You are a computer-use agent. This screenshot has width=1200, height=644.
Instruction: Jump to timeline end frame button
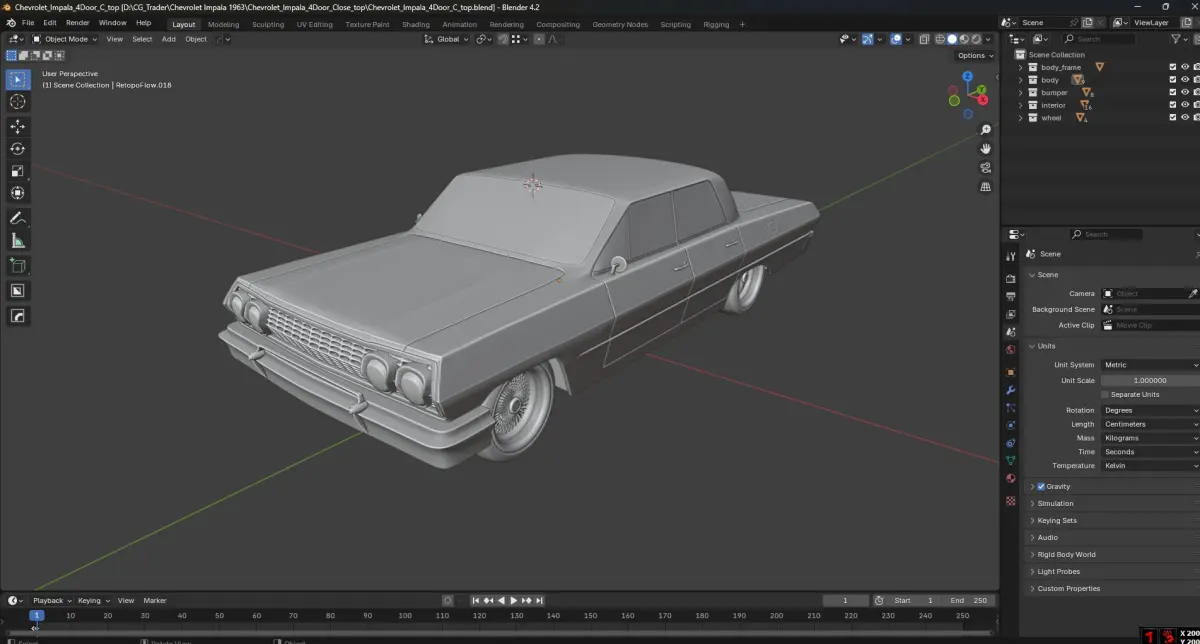pyautogui.click(x=540, y=600)
